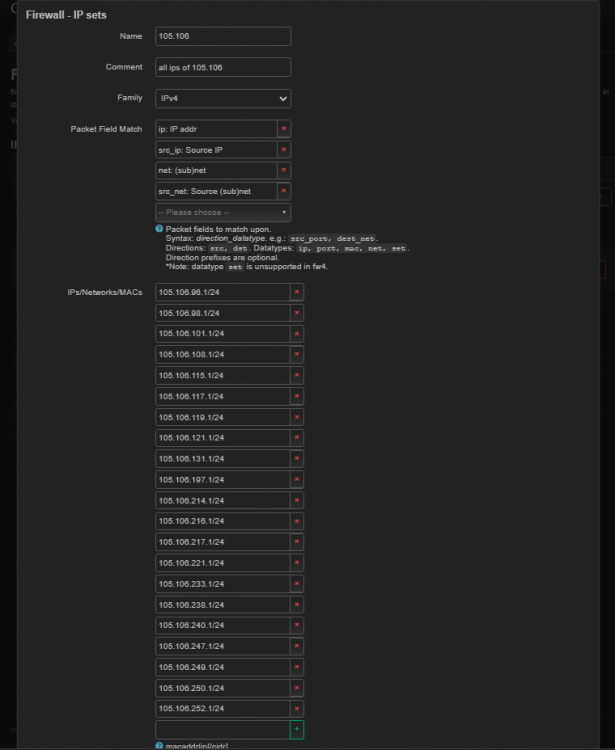
Task: Edit the 105.106.252.1/24 address field
Action: pos(222,708)
